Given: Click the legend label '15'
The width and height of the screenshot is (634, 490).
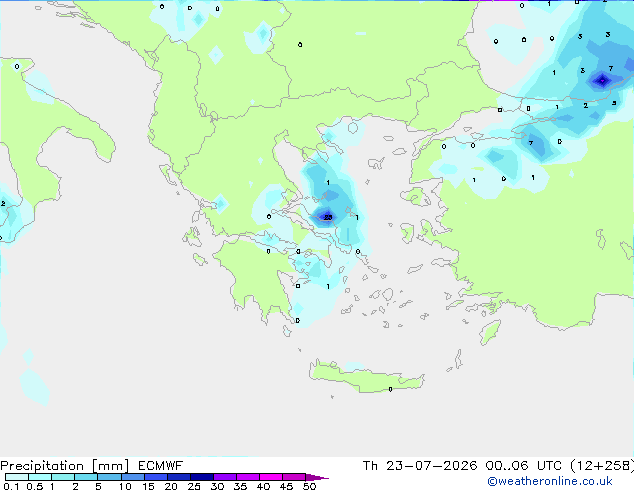Looking at the screenshot, I should pyautogui.click(x=148, y=486).
